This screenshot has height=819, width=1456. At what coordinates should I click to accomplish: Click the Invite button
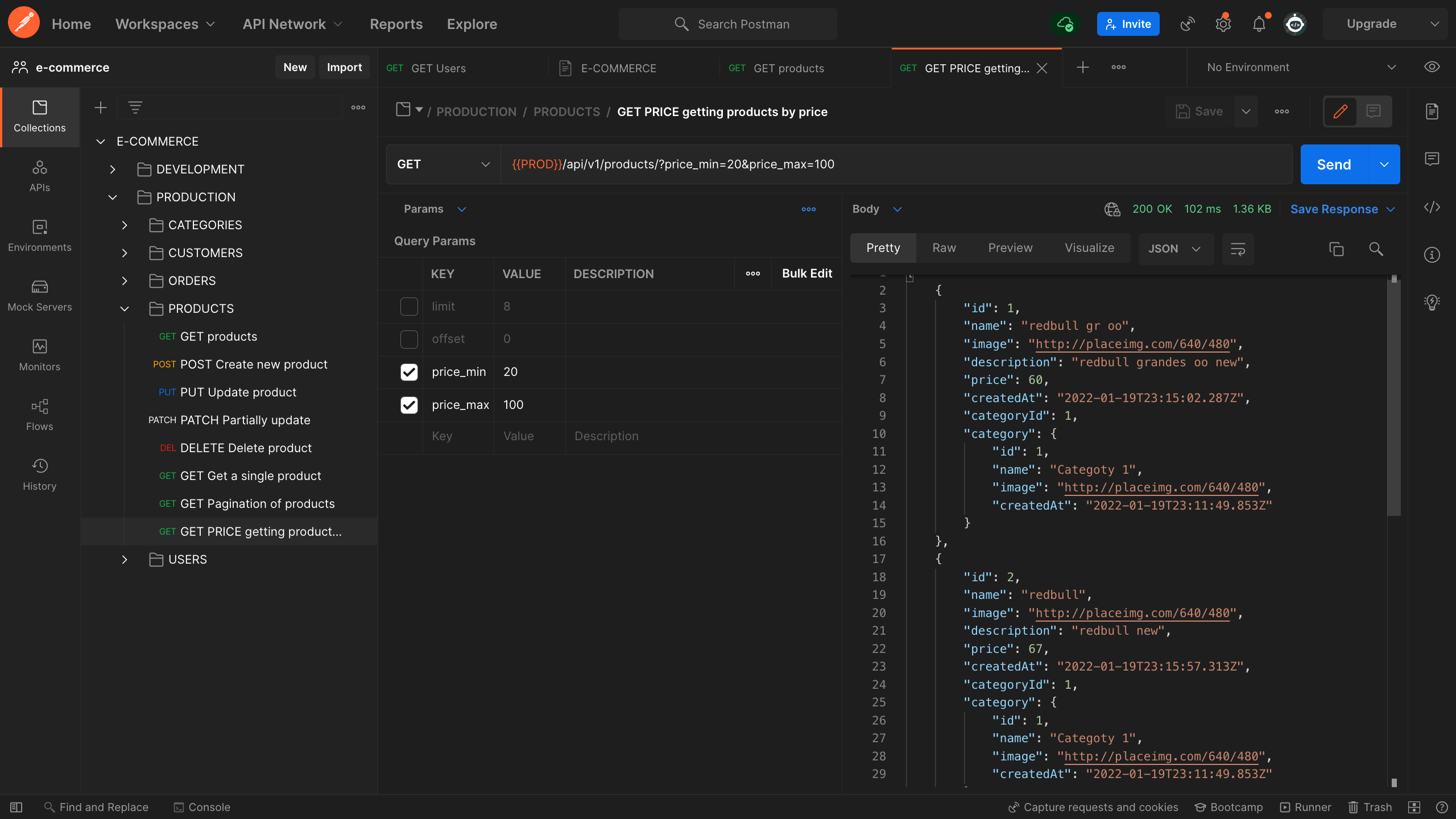coord(1128,24)
